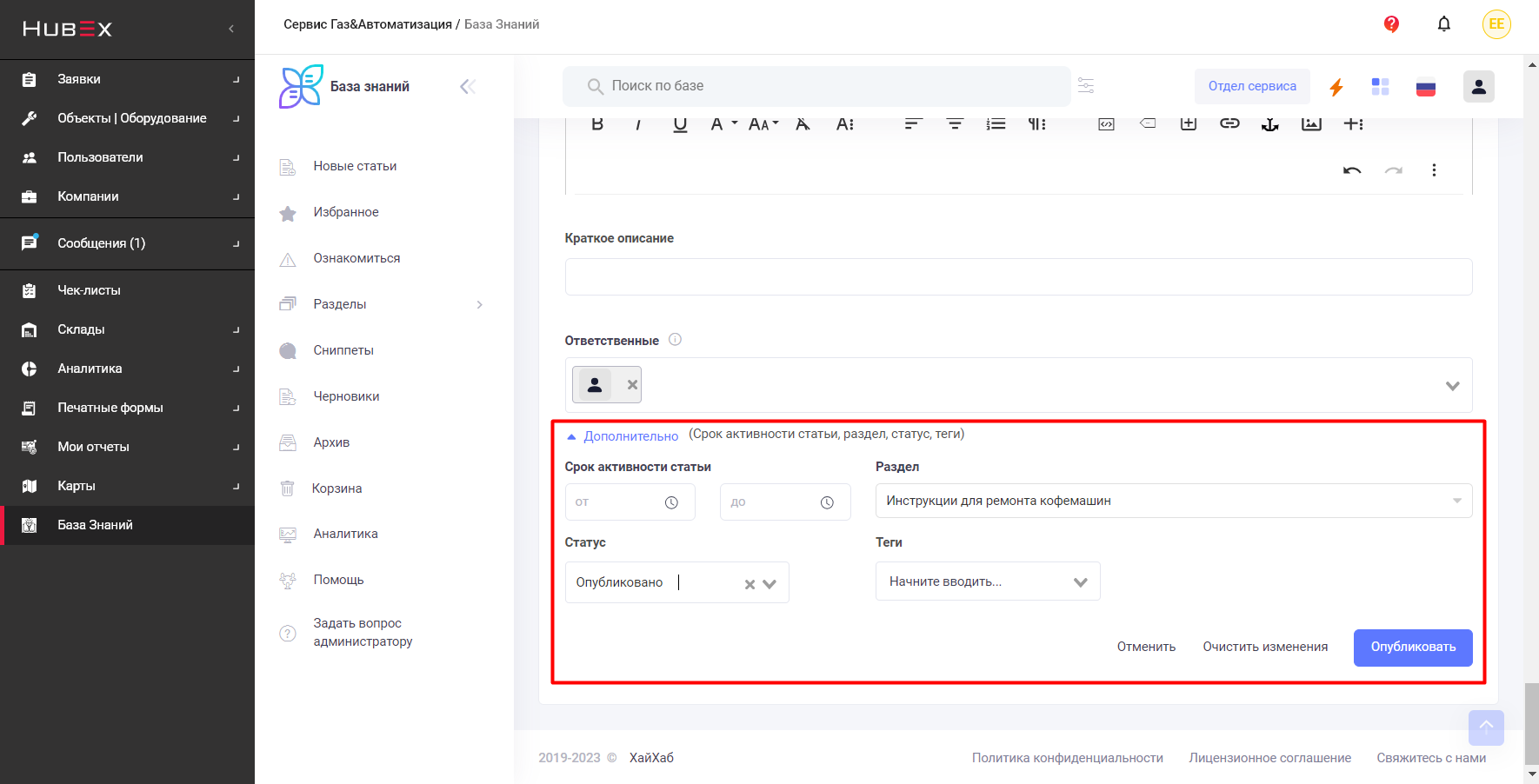
Task: Open the grid apps icon
Action: coord(1380,86)
